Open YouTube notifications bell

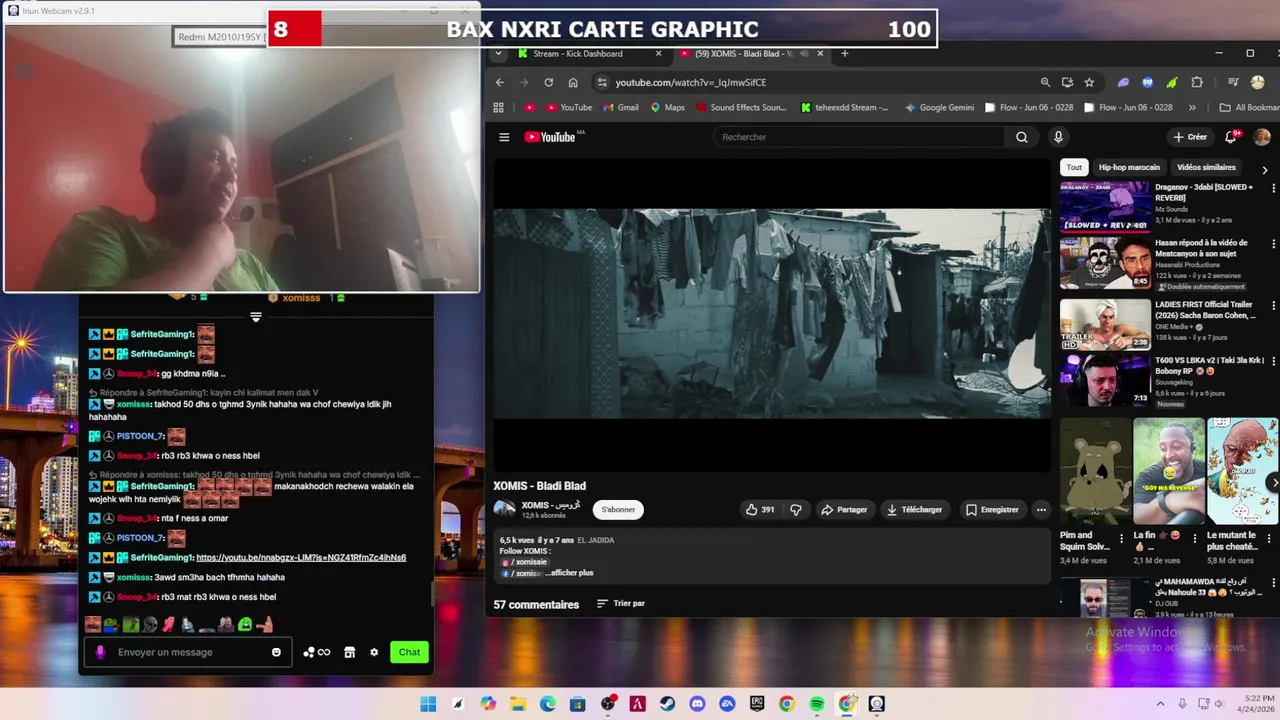click(1232, 137)
